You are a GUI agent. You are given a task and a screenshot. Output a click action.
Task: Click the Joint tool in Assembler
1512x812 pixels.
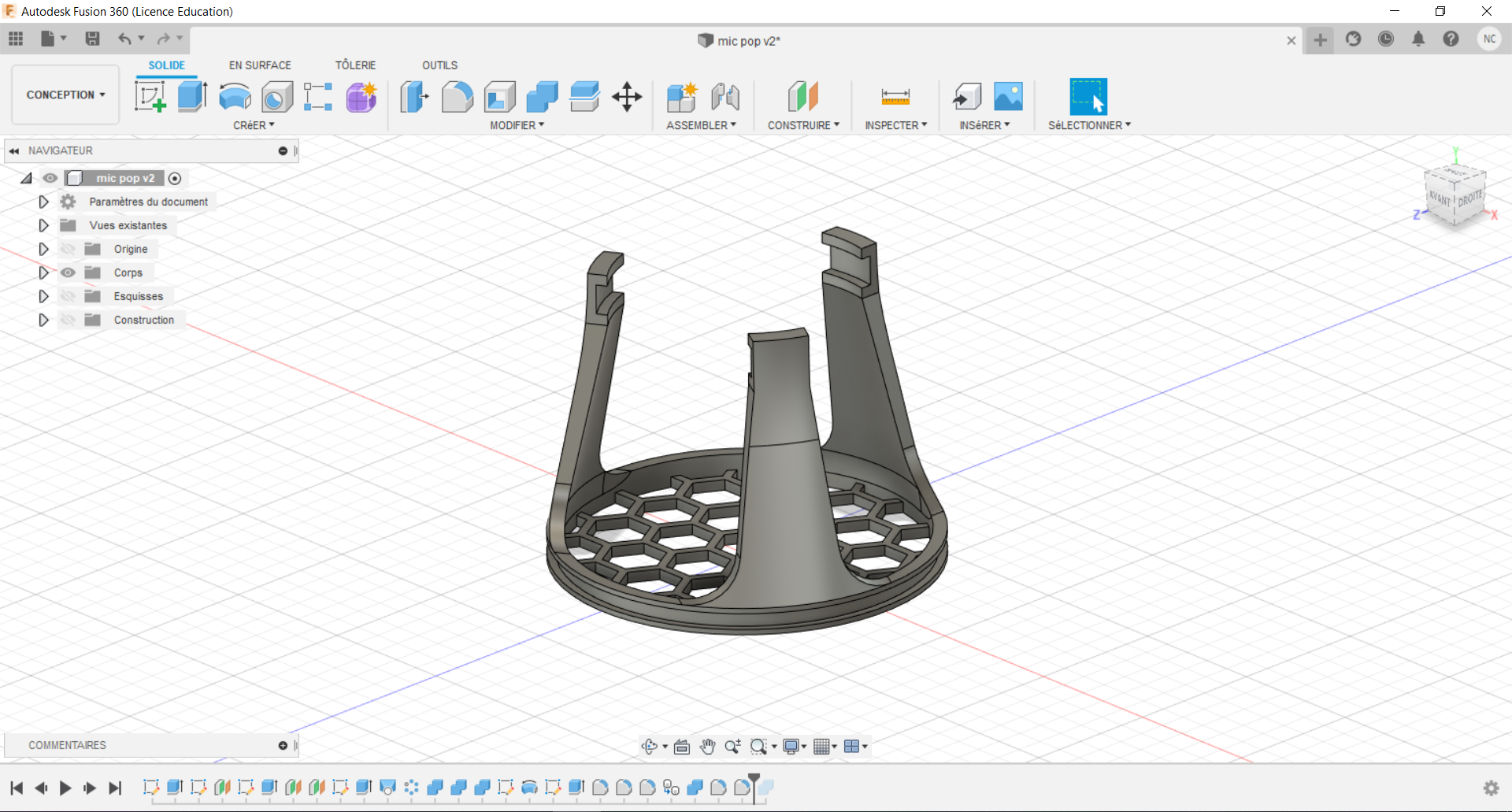(724, 97)
